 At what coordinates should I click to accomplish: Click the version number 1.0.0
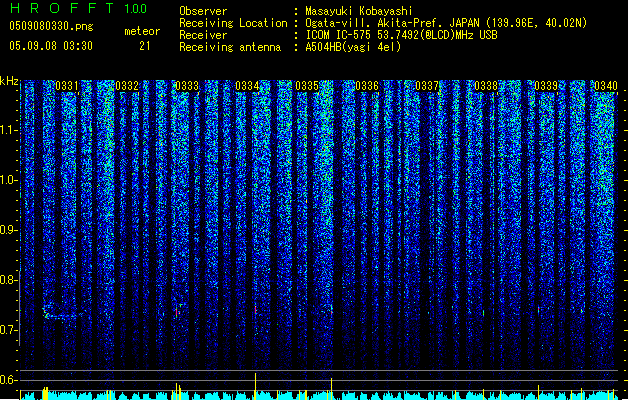pyautogui.click(x=136, y=9)
